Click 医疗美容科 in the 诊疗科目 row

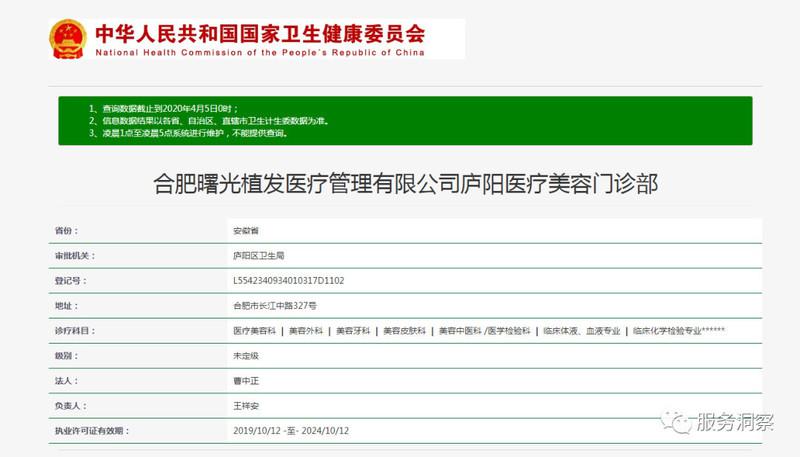(x=254, y=331)
